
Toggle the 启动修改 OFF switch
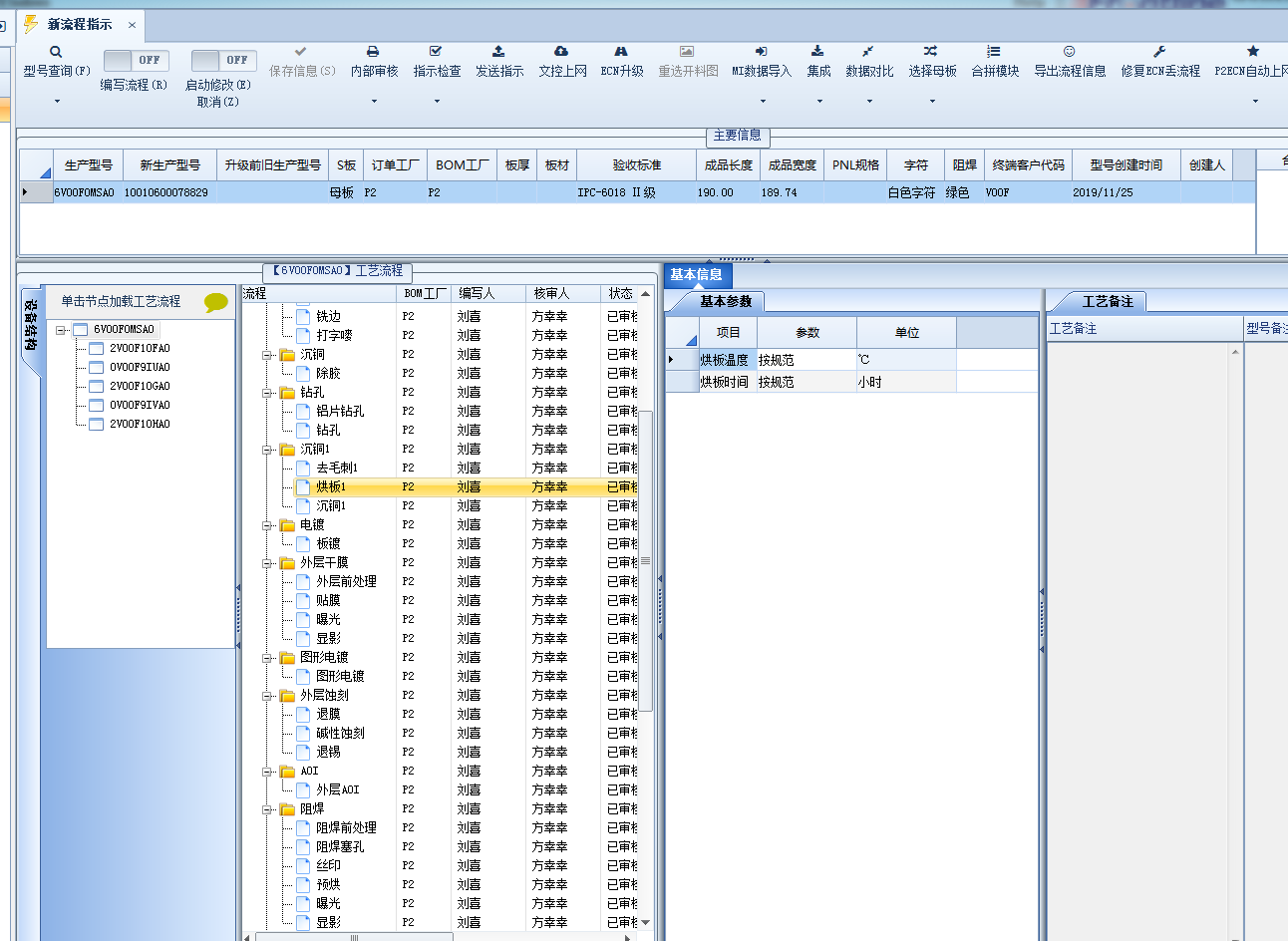click(224, 61)
